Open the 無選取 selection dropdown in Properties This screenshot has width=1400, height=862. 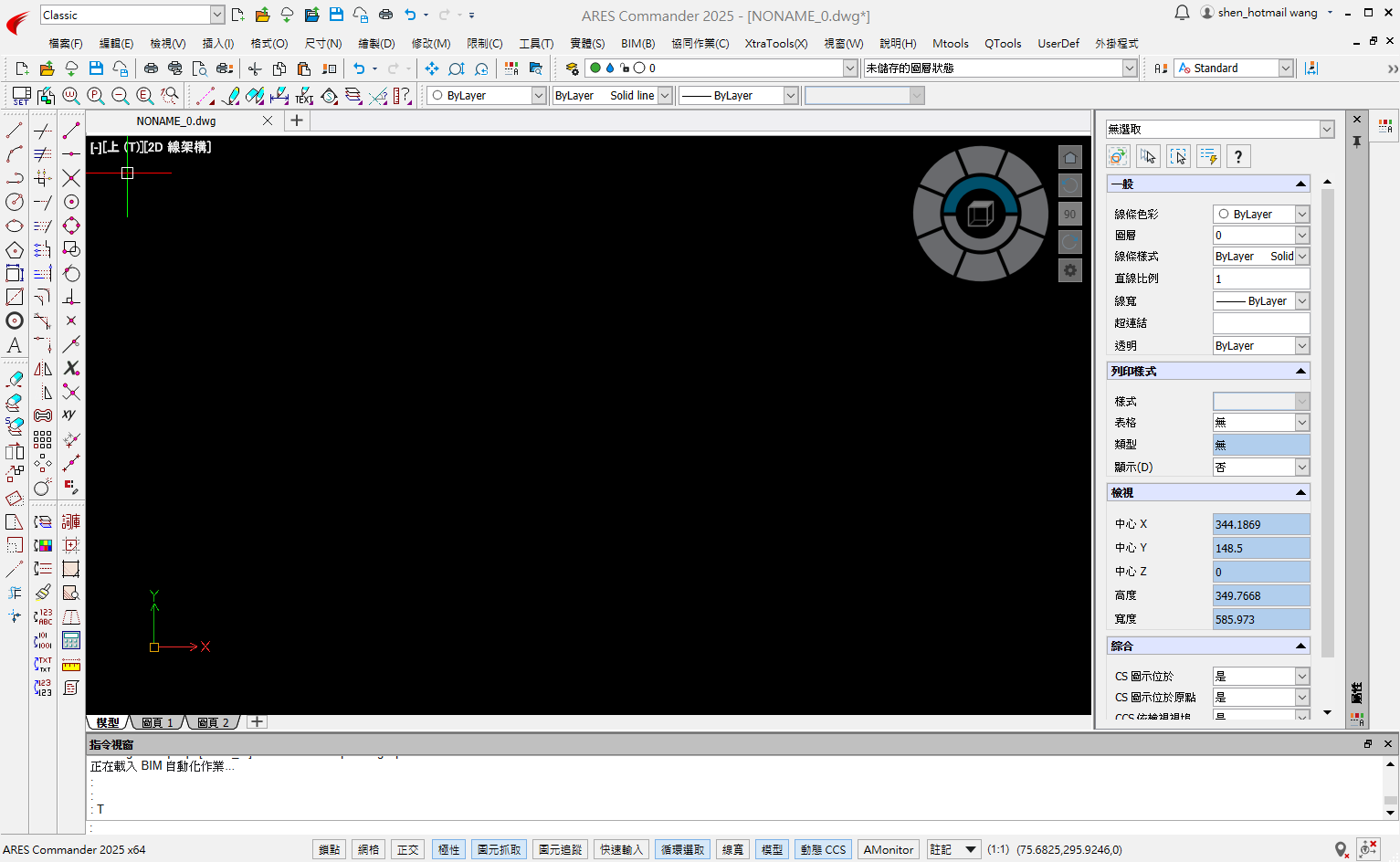tap(1220, 130)
